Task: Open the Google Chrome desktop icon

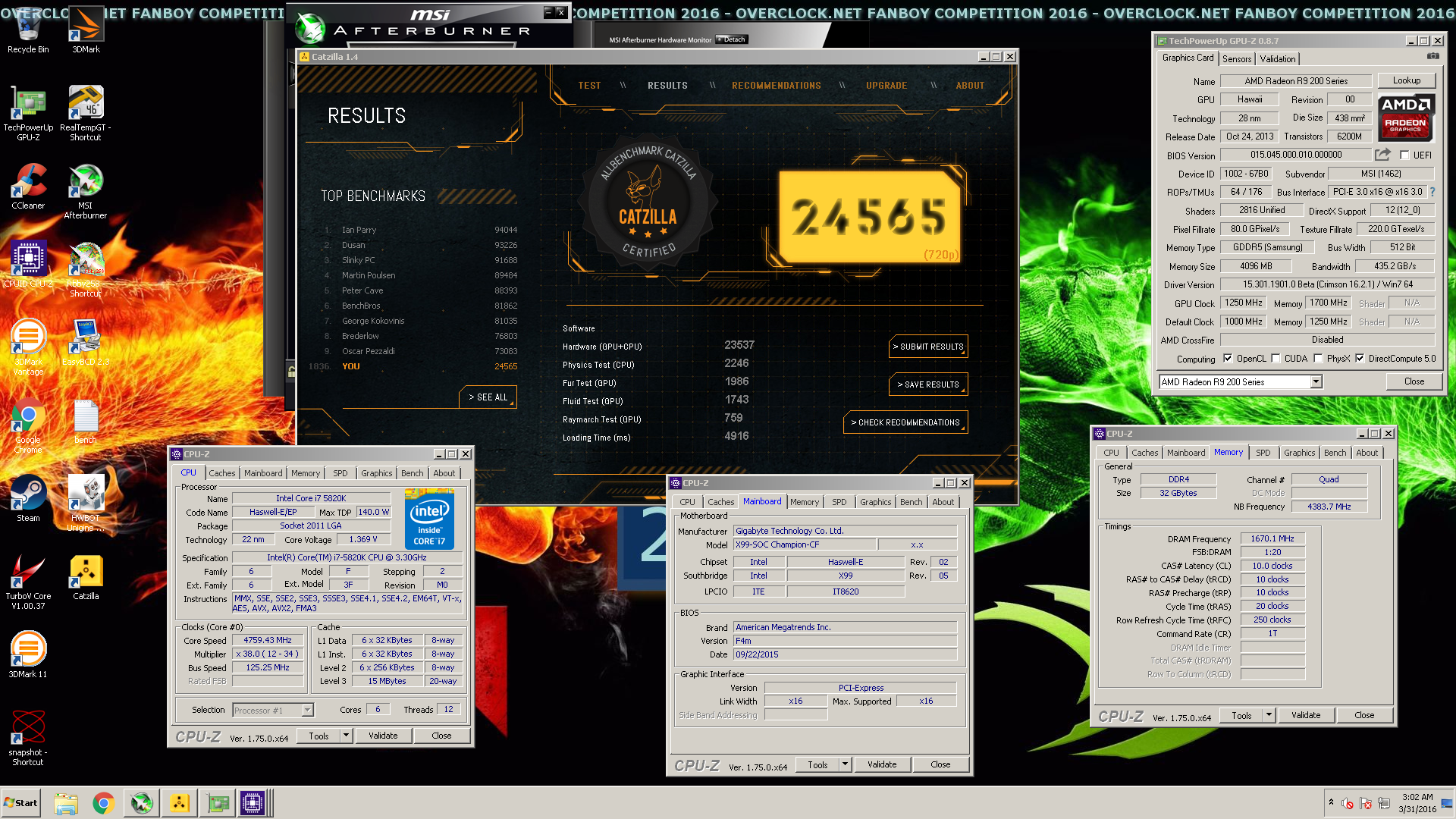Action: pos(28,426)
